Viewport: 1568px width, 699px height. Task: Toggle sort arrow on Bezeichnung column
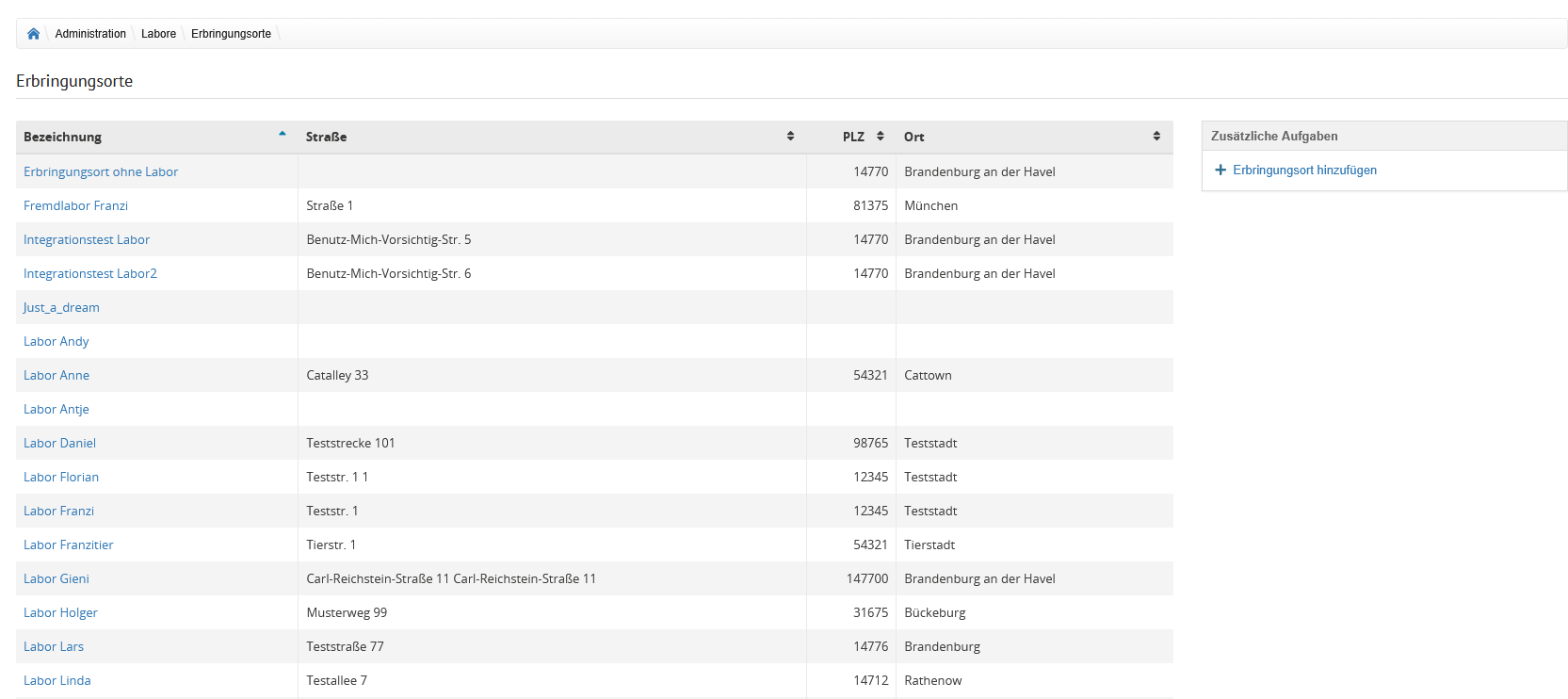click(282, 135)
